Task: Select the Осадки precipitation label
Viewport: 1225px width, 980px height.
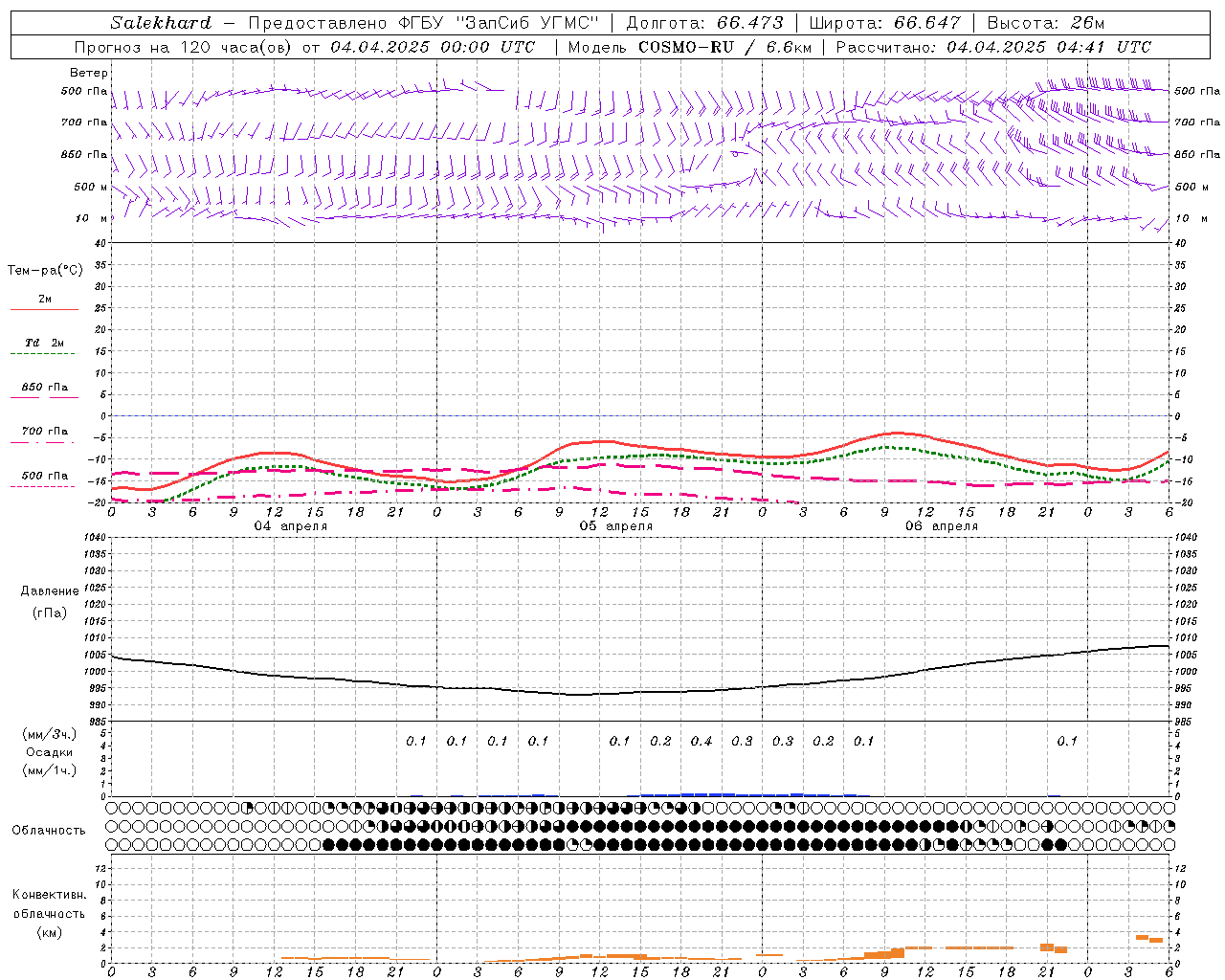Action: (x=50, y=752)
